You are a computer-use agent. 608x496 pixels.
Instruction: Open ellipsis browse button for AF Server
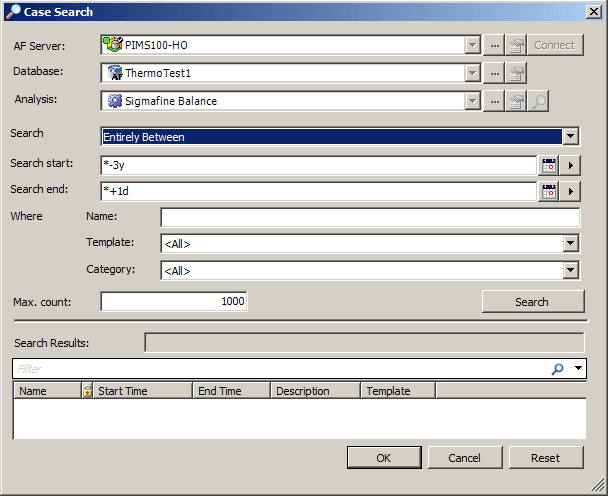(494, 46)
